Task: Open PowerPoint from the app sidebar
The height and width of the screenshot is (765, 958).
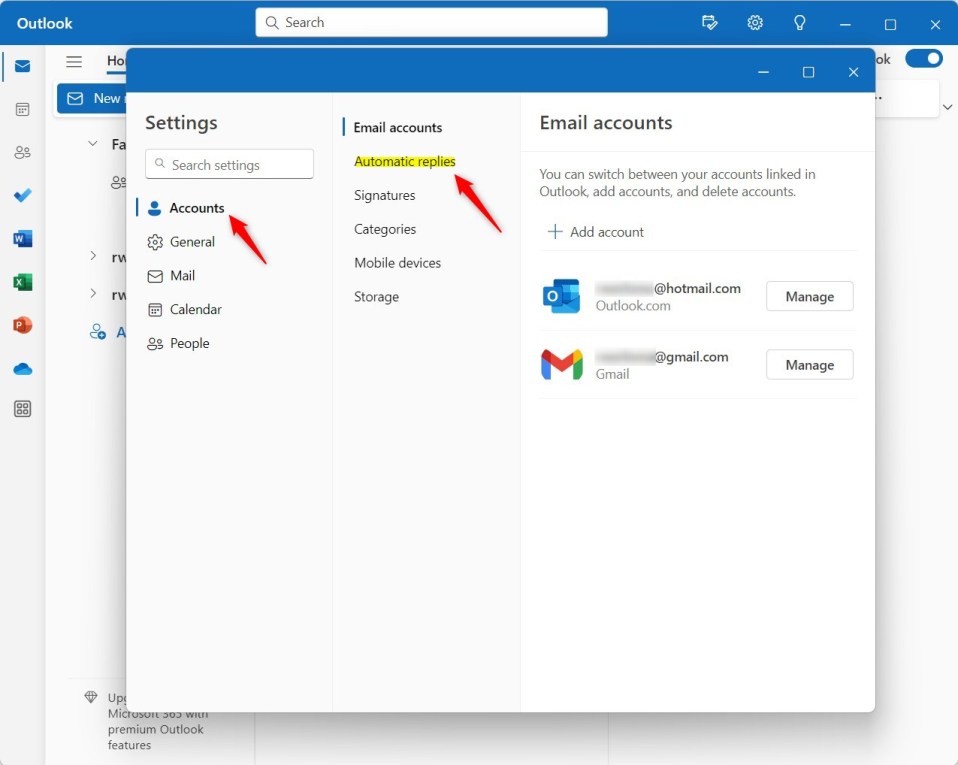Action: pyautogui.click(x=22, y=324)
